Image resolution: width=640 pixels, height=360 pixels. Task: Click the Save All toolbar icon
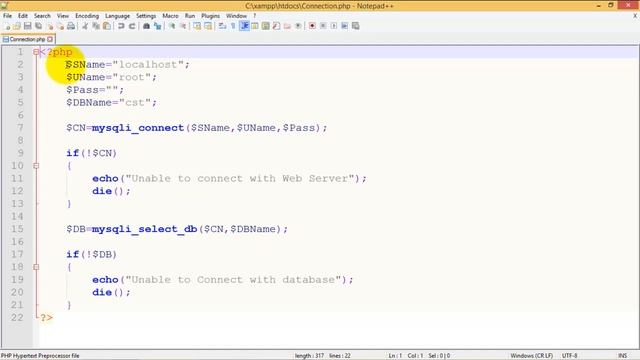pyautogui.click(x=39, y=26)
